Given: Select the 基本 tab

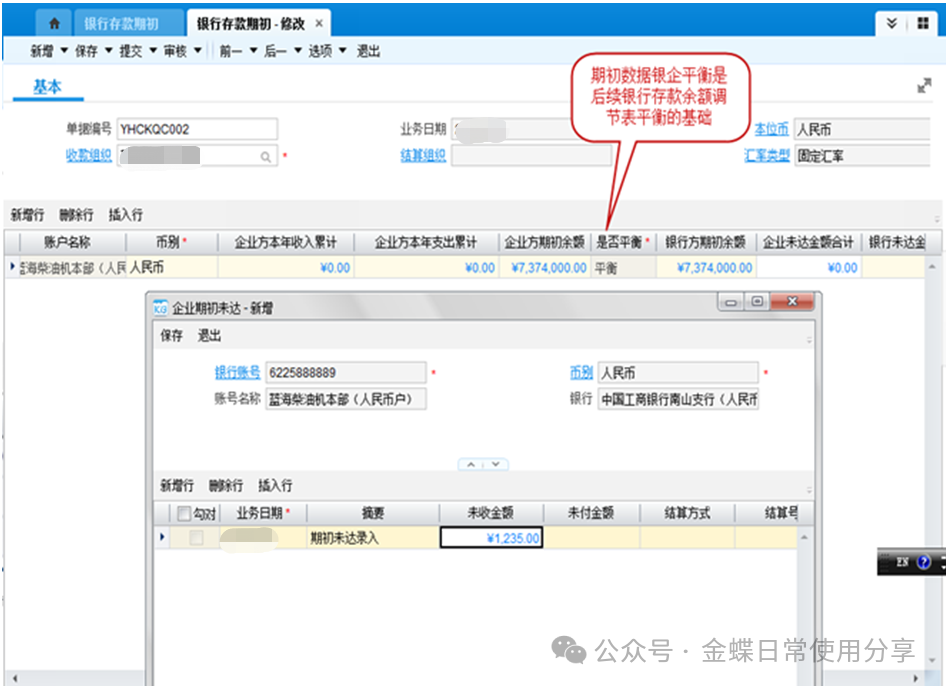Looking at the screenshot, I should [47, 87].
